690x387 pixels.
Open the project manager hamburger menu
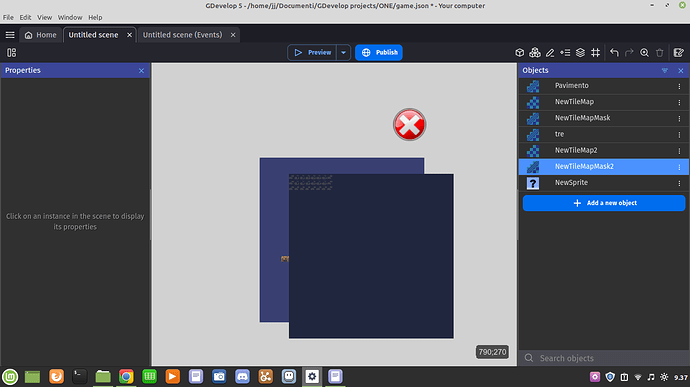[x=10, y=35]
